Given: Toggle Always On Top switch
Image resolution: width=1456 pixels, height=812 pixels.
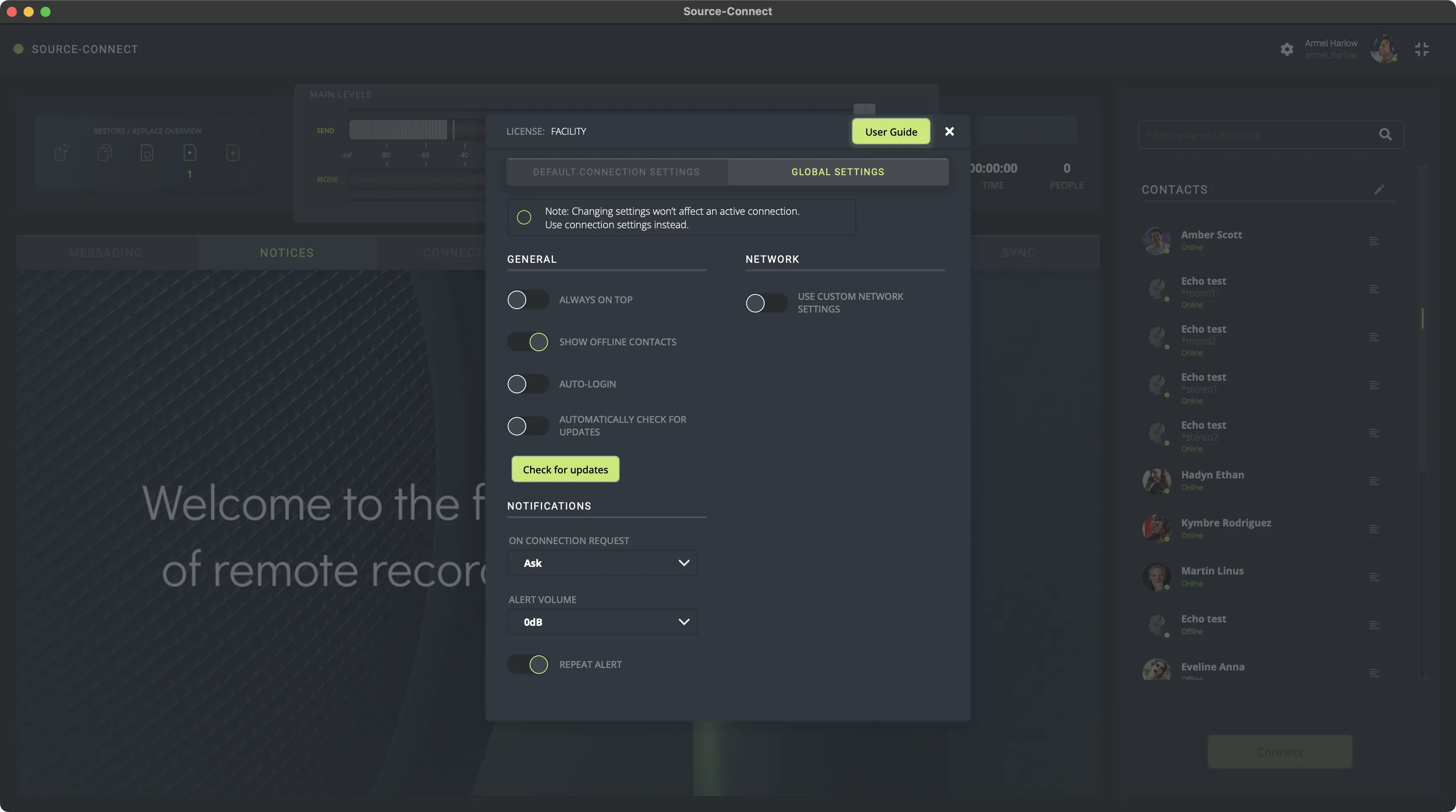Looking at the screenshot, I should pos(528,299).
